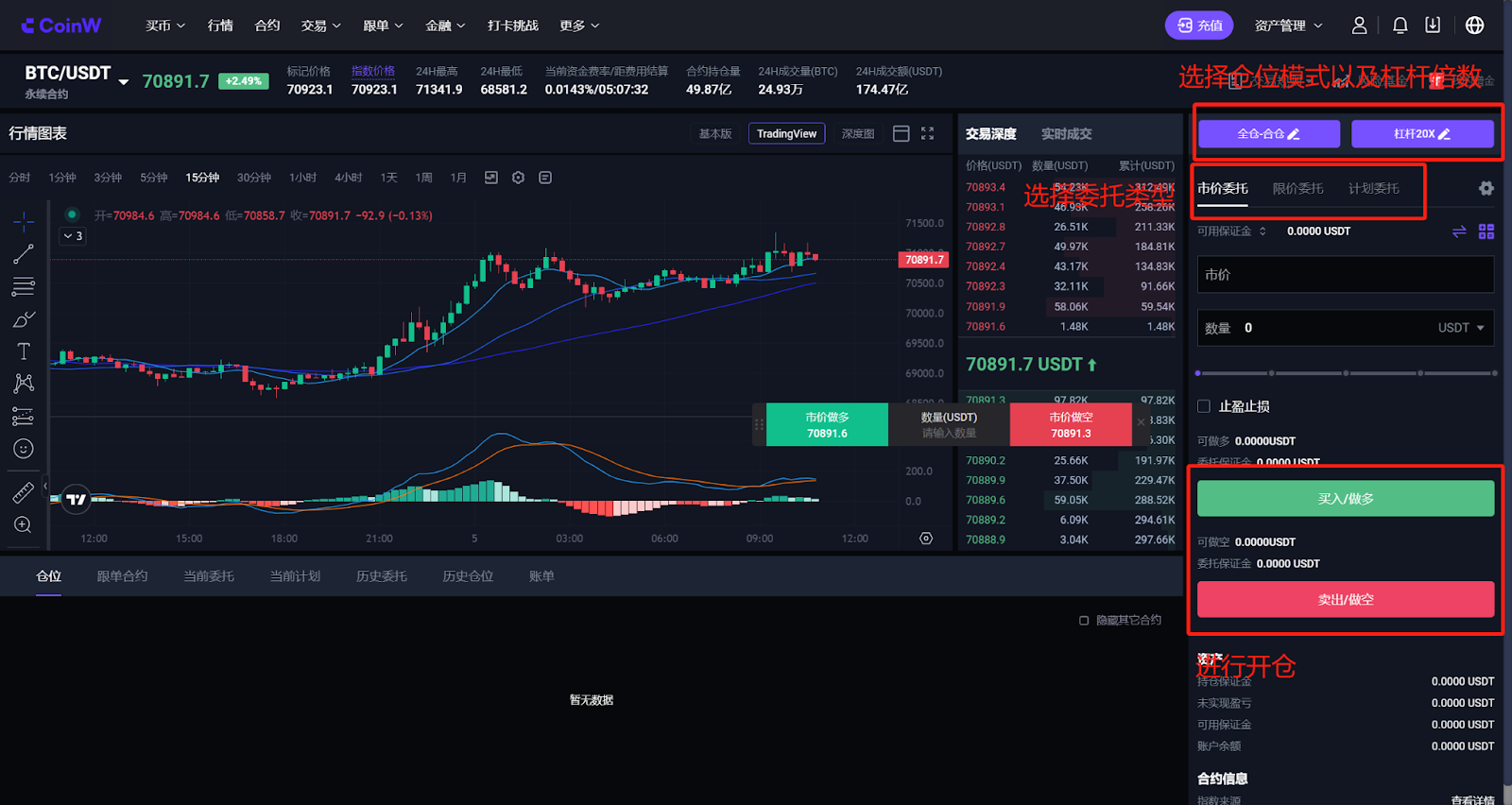
Task: Check 隐藏其它合约 option
Action: [x=1084, y=621]
